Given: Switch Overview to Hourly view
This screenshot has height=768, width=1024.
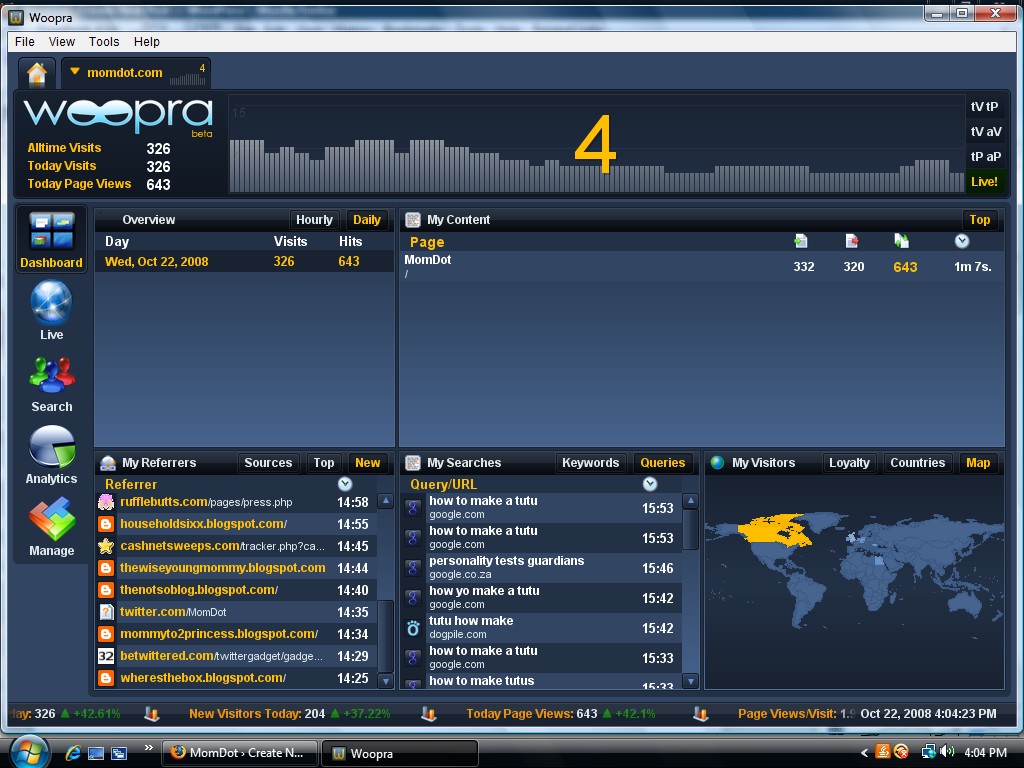Looking at the screenshot, I should point(314,220).
